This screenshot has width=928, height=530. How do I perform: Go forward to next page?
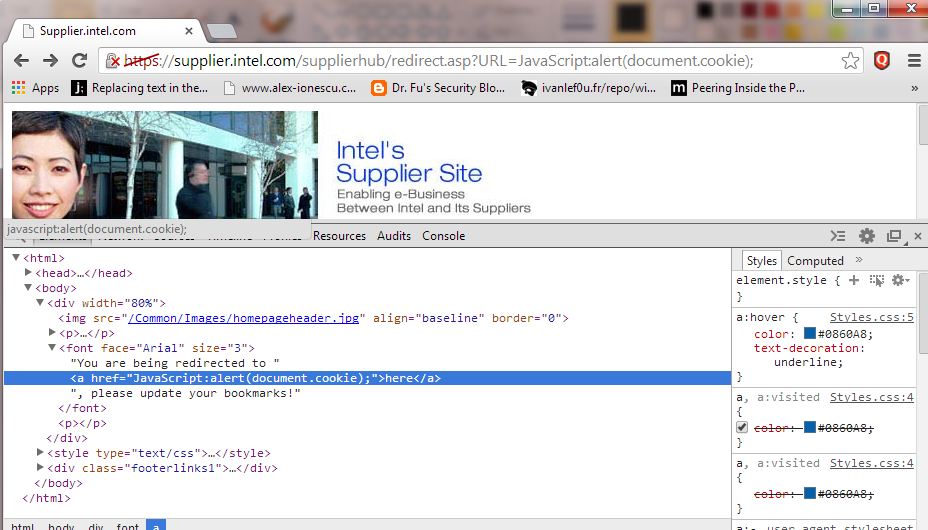[x=50, y=60]
